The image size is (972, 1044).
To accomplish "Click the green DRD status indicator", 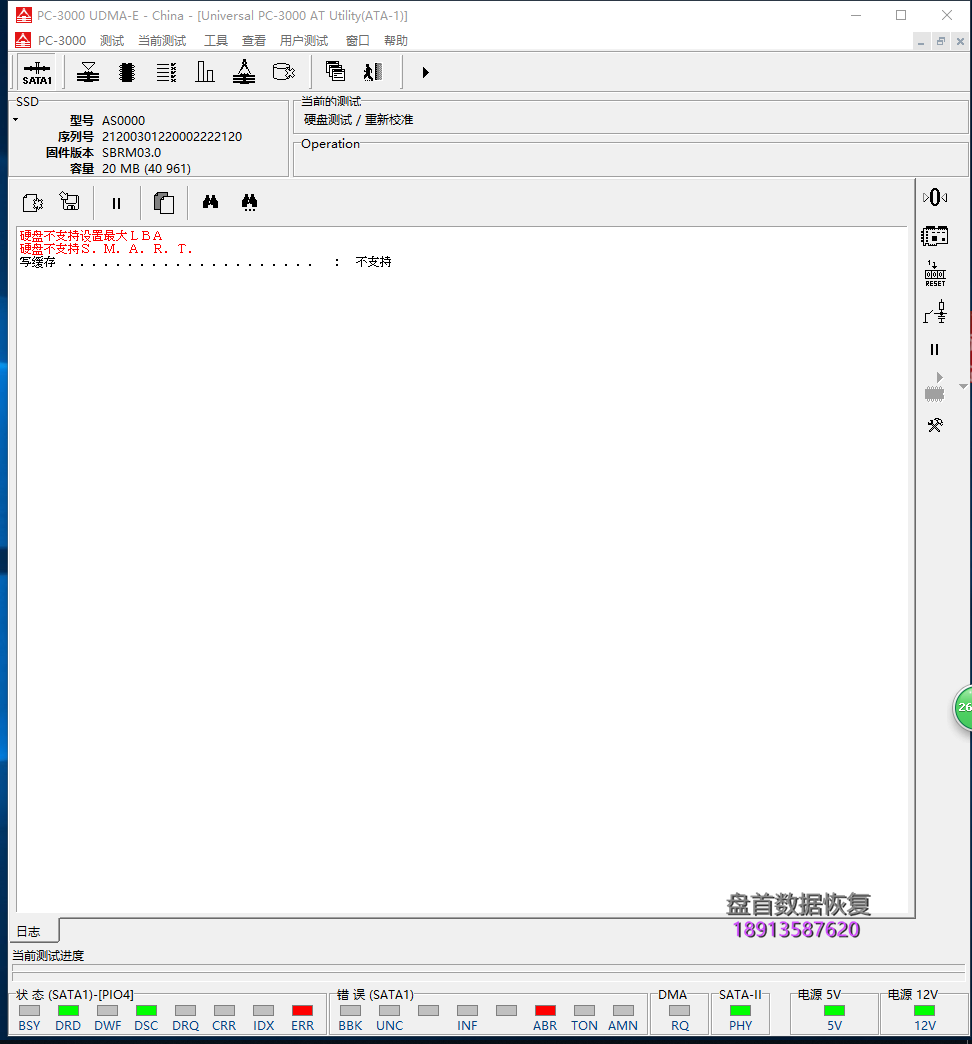I will (x=68, y=1011).
